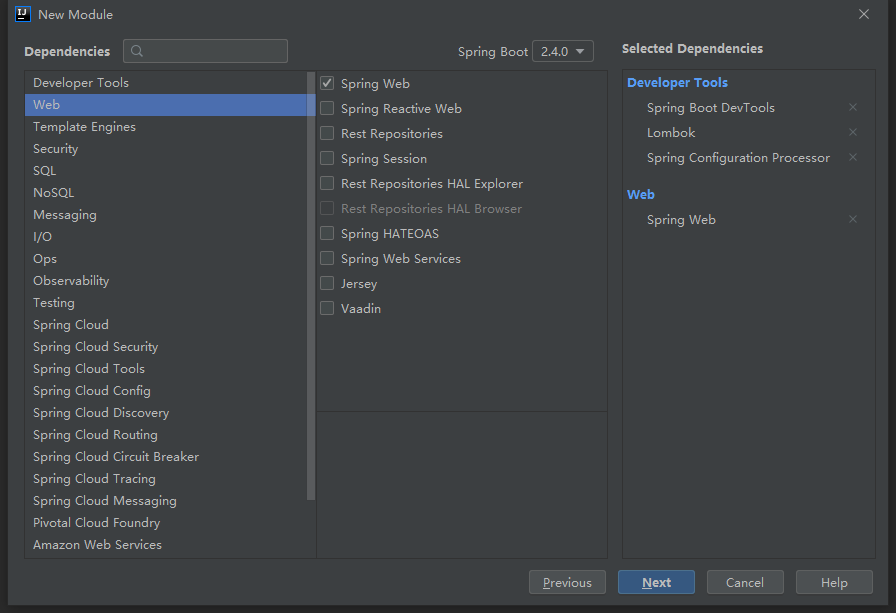Enable Spring Reactive Web

[x=325, y=108]
